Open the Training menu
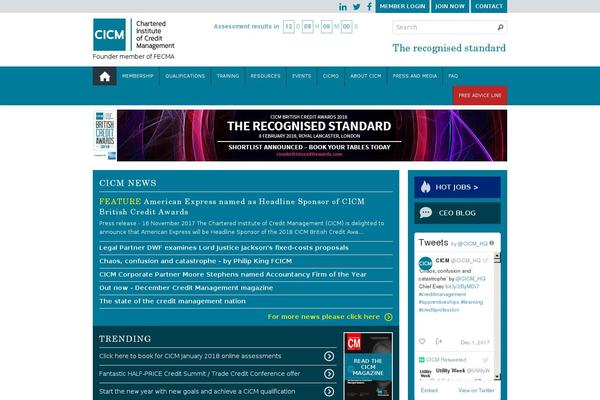600x400 pixels. tap(228, 76)
